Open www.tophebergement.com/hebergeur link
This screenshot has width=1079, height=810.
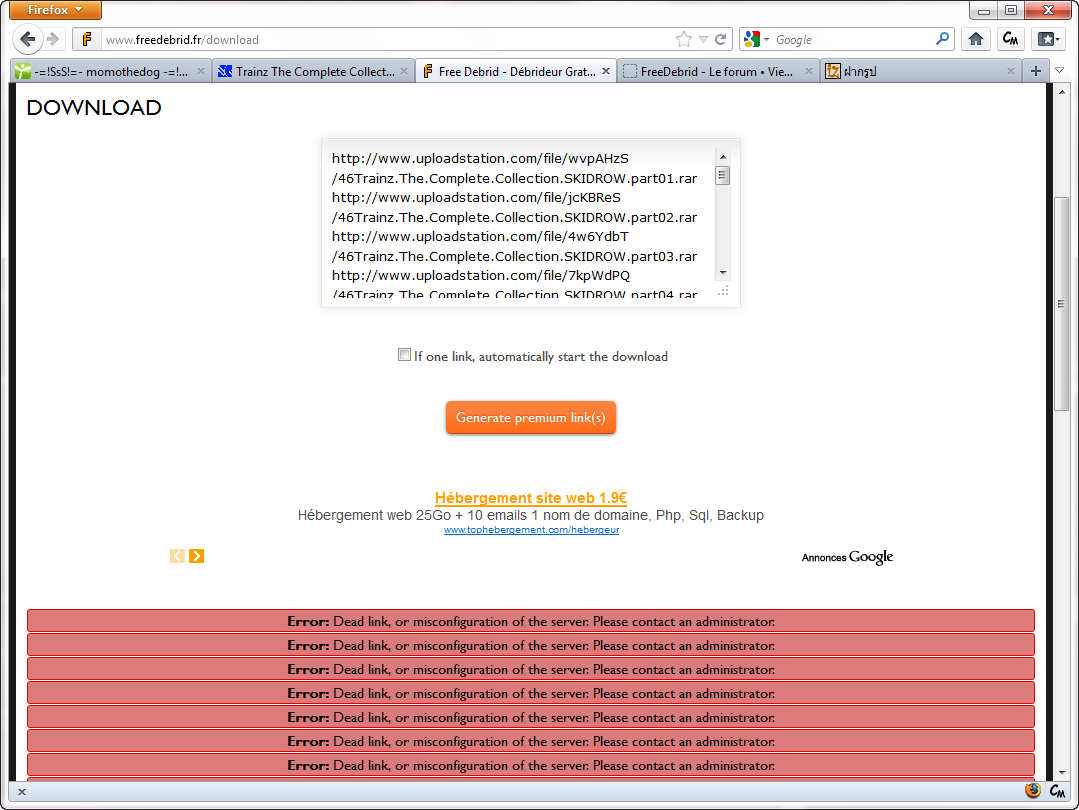[531, 530]
